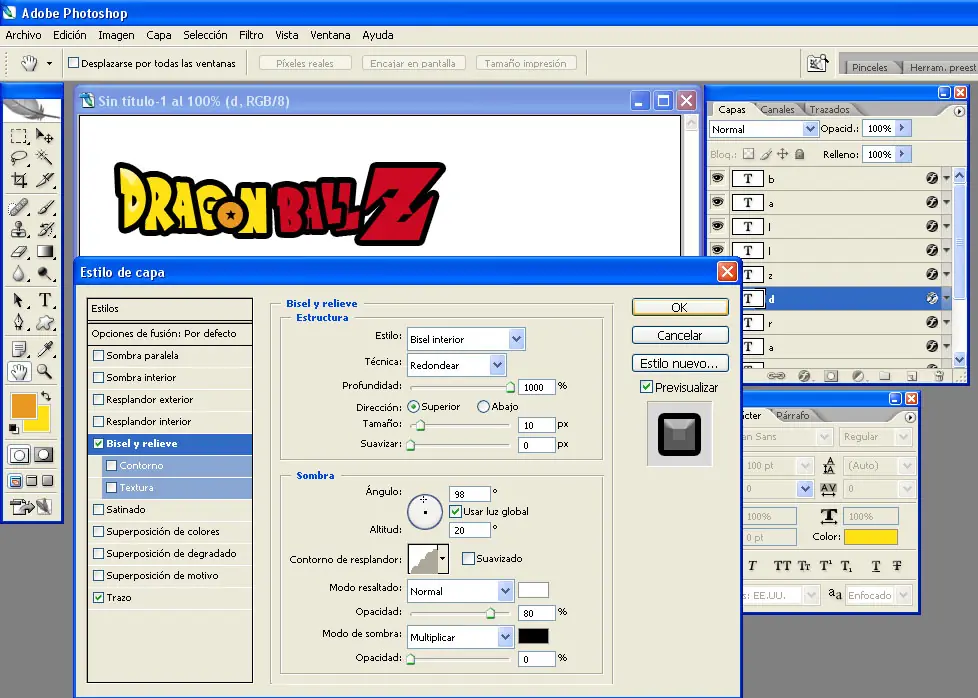Image resolution: width=978 pixels, height=698 pixels.
Task: Click the swap foreground/background colors arrow
Action: click(45, 396)
